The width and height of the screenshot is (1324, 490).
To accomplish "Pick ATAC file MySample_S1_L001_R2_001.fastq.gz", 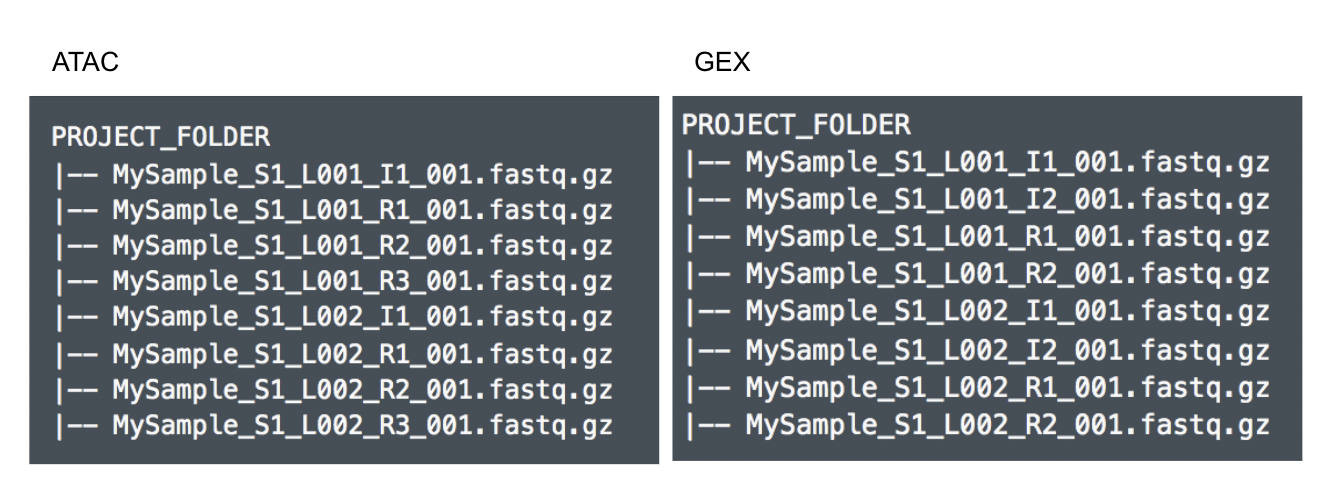I will 362,246.
